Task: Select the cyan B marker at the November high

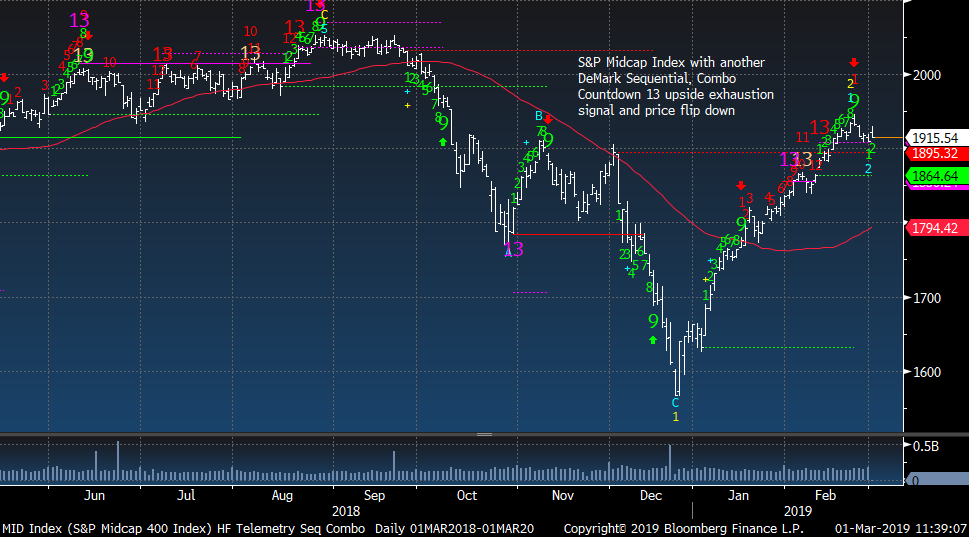Action: (x=539, y=116)
